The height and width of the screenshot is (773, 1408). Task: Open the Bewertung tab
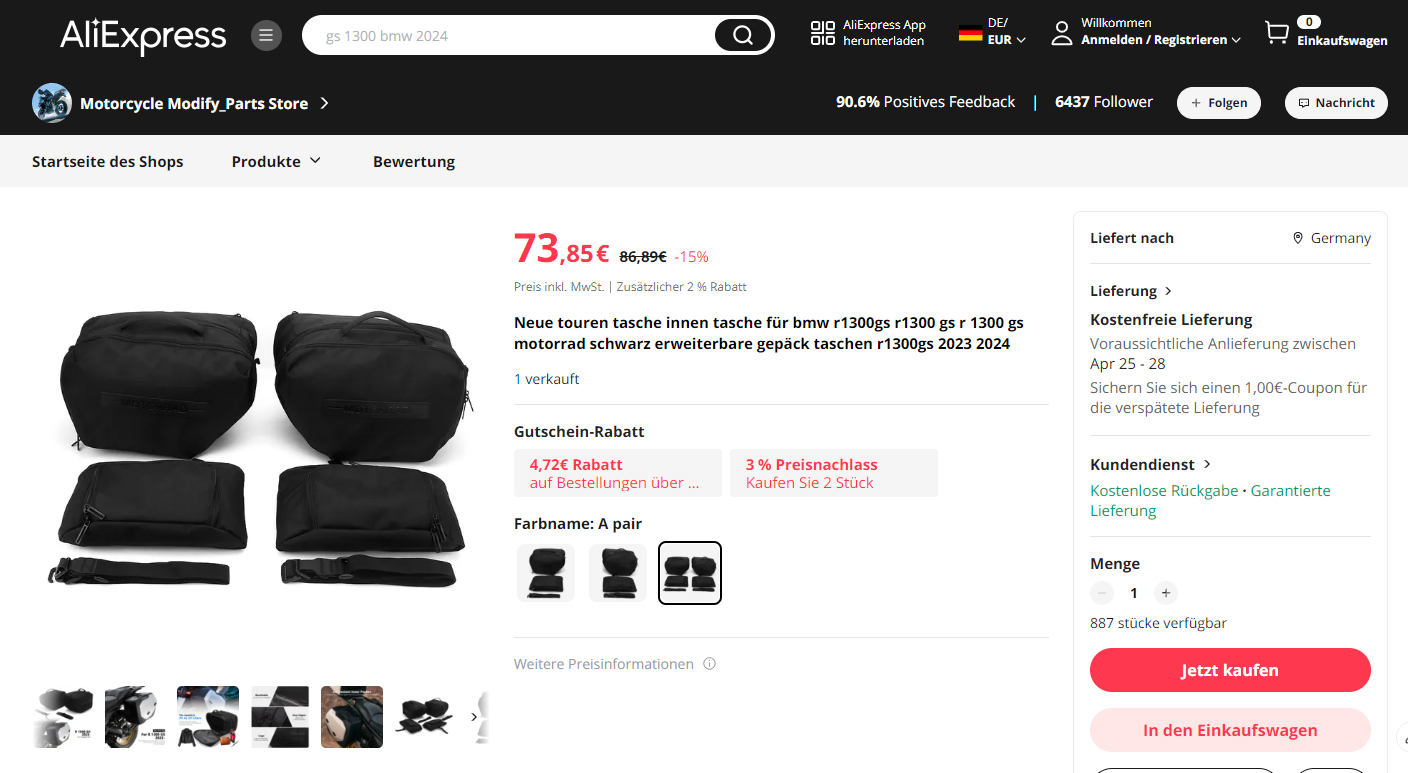coord(414,161)
